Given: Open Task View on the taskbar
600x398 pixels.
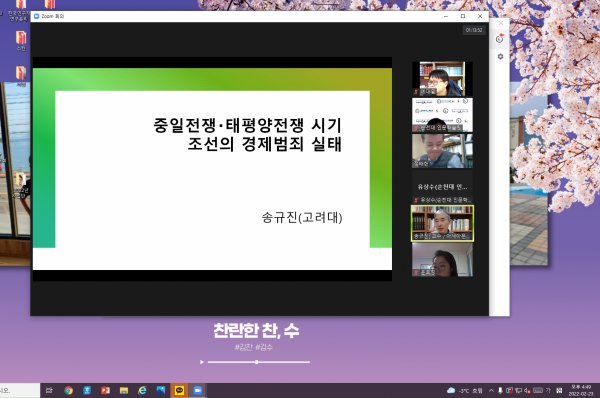Looking at the screenshot, I should point(49,390).
